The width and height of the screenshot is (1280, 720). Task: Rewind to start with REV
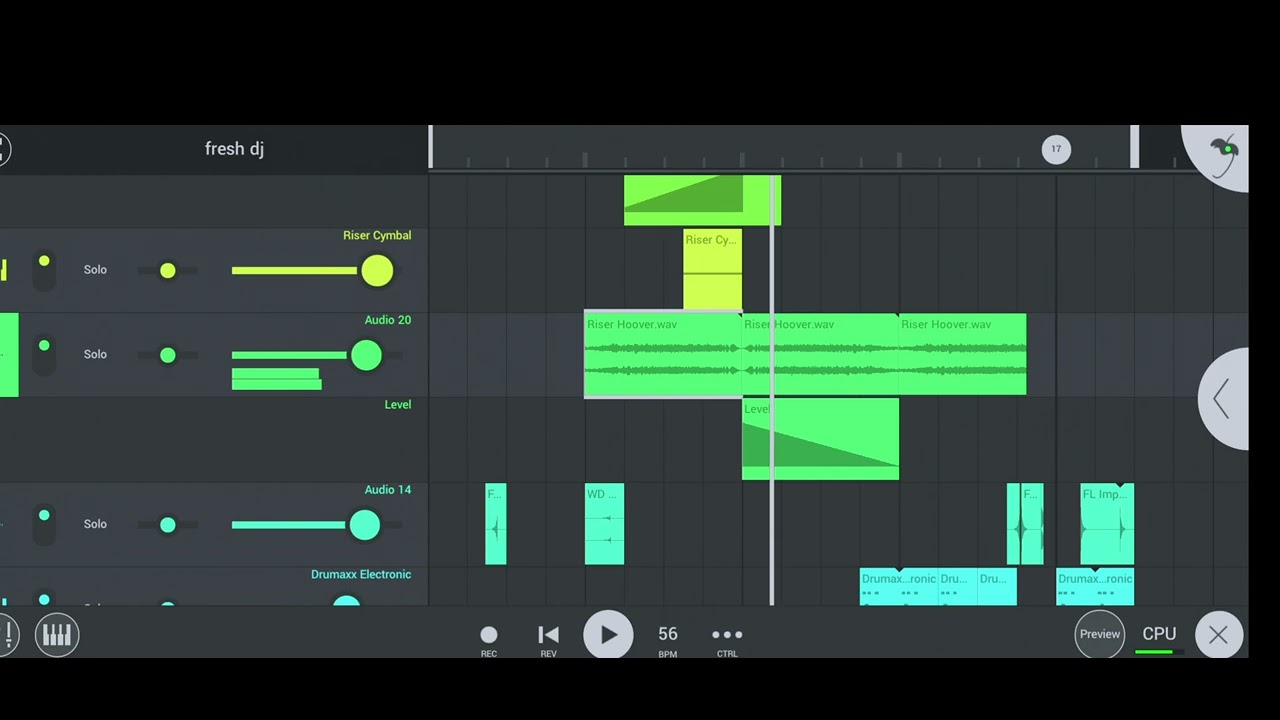548,640
